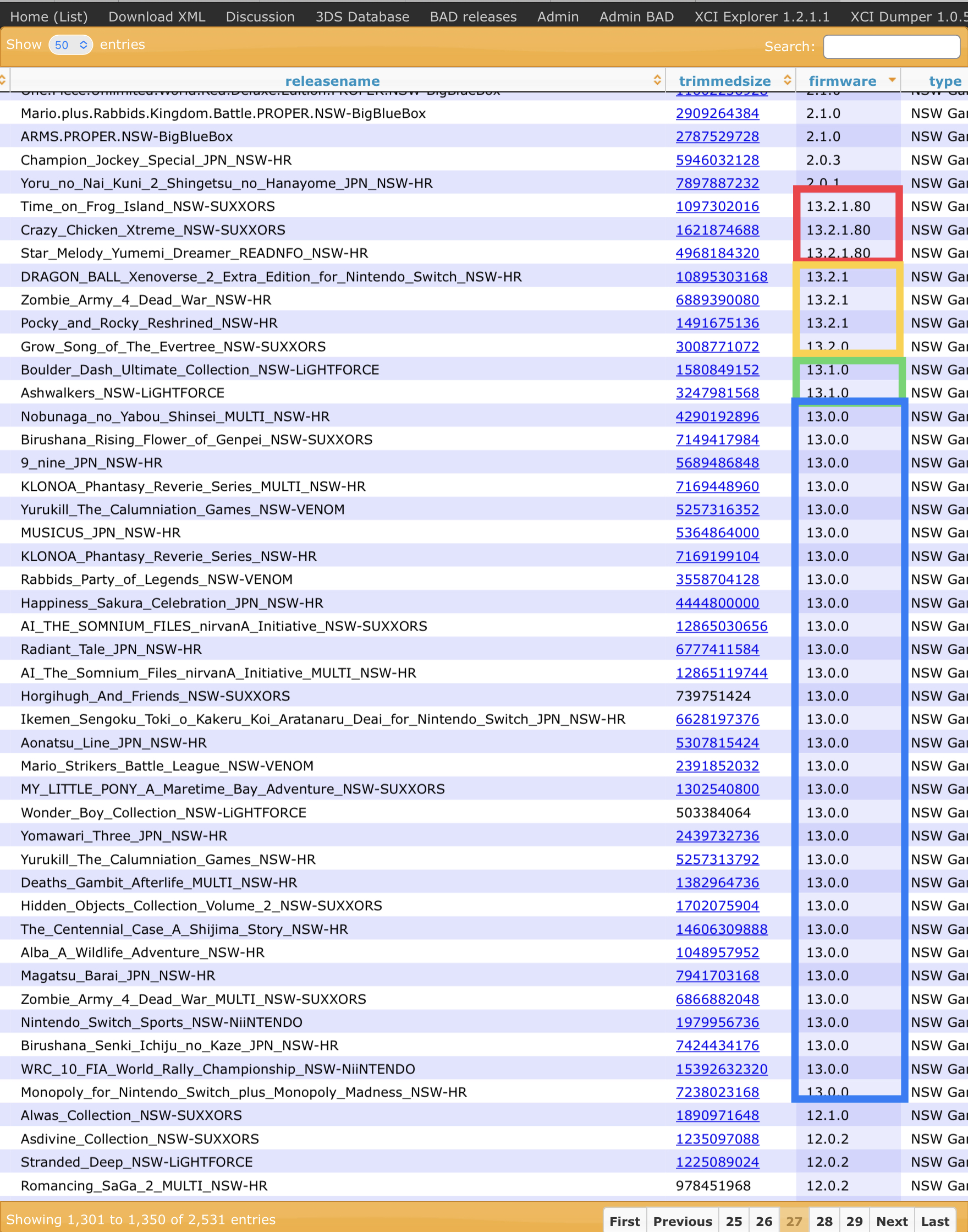The width and height of the screenshot is (968, 1232).
Task: Open trimmed size link 15392632320
Action: 722,1069
